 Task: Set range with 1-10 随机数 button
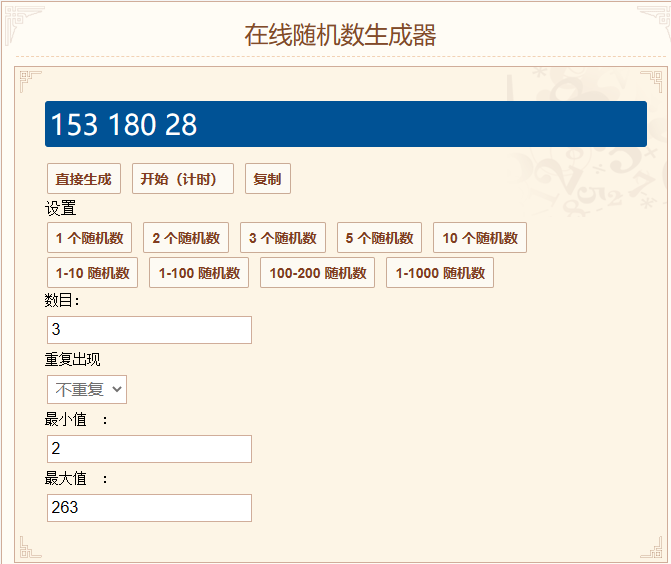(92, 273)
